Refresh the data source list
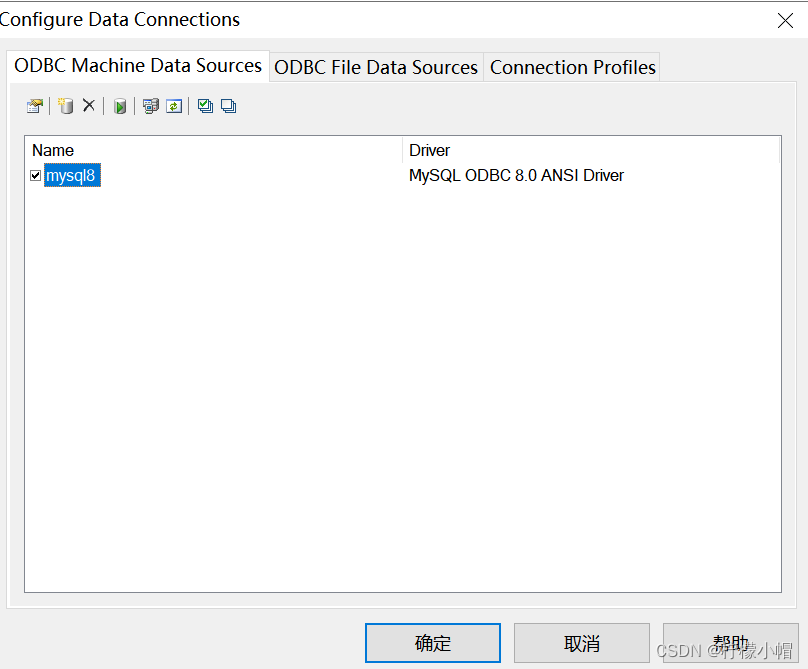The width and height of the screenshot is (808, 669). click(x=174, y=106)
